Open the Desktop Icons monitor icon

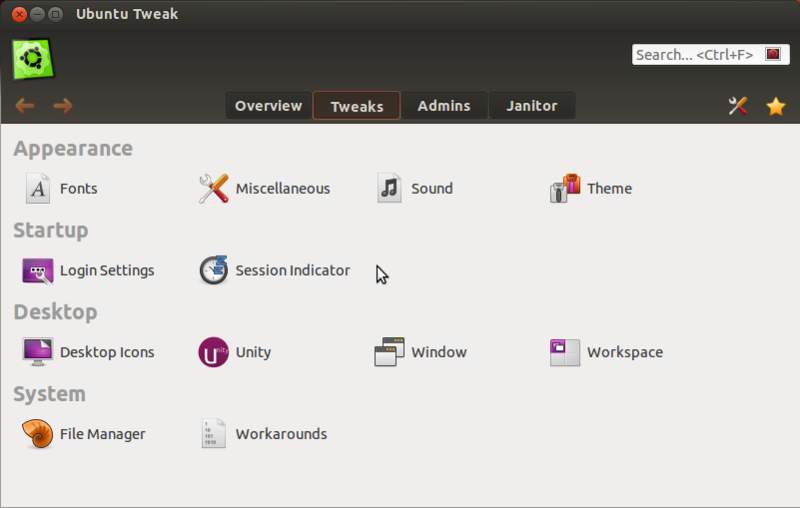[x=38, y=352]
